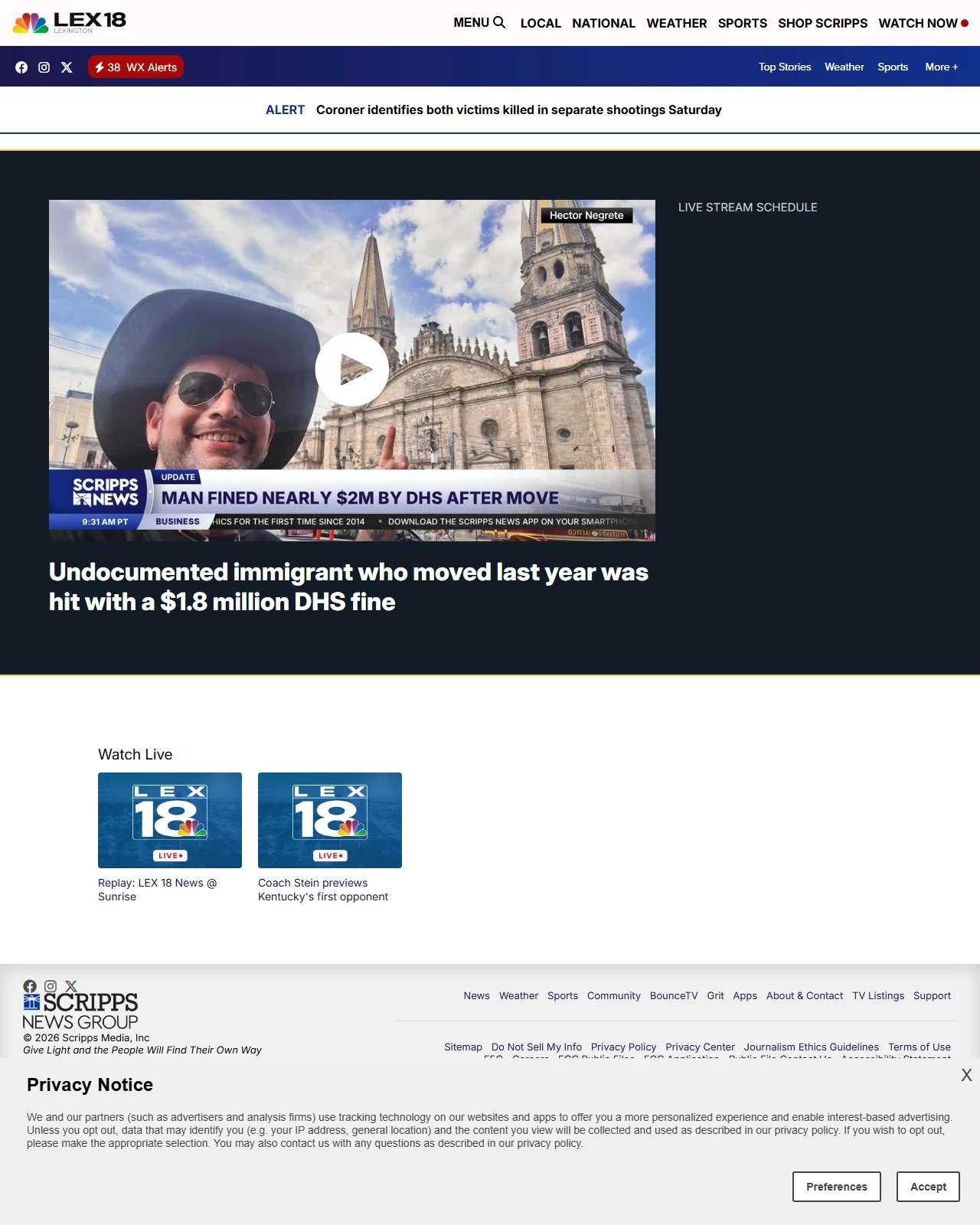Select SPORTS in top navigation

743,23
